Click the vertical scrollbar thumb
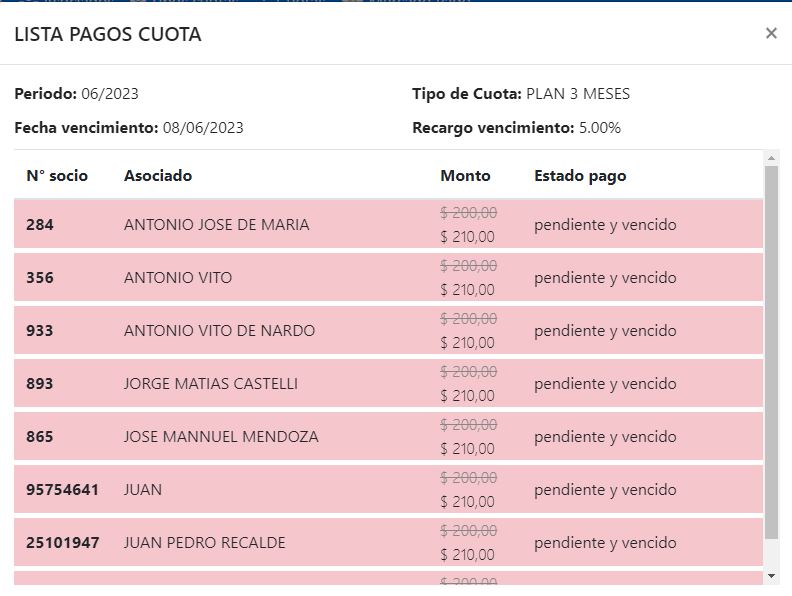The height and width of the screenshot is (596, 792). tap(771, 350)
